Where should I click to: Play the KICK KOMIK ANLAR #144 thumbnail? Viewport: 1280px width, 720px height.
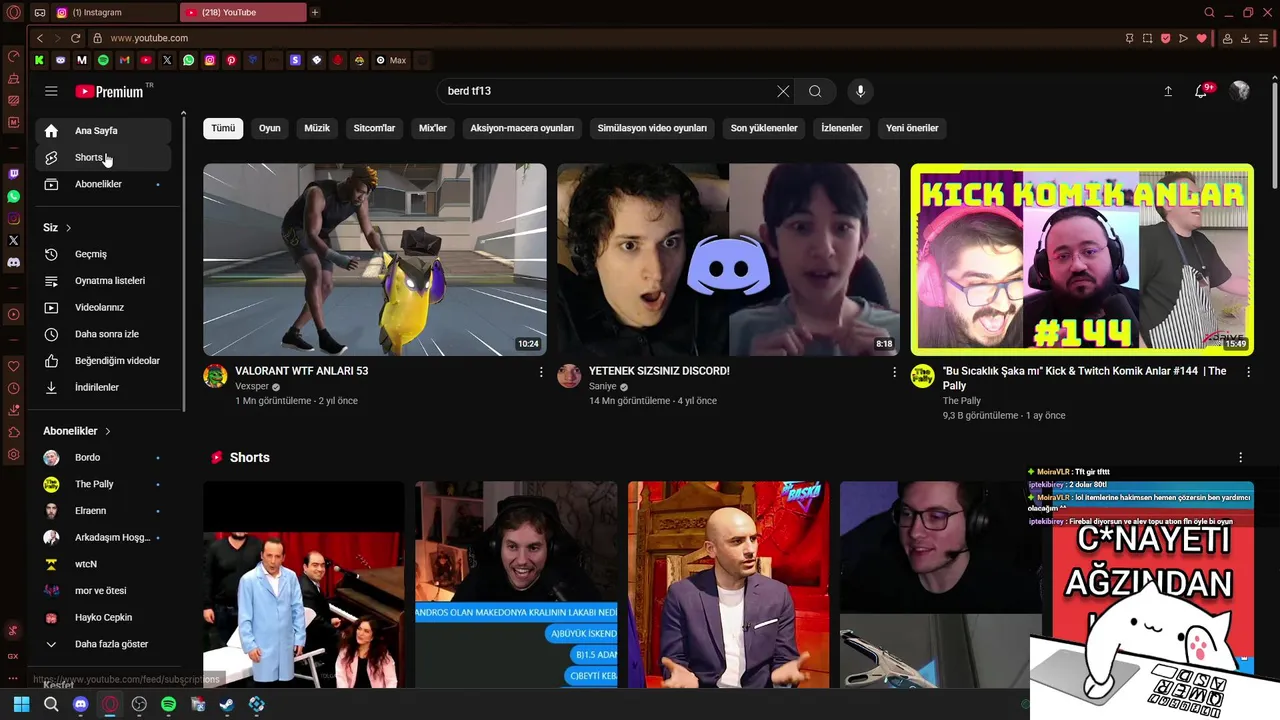tap(1082, 259)
